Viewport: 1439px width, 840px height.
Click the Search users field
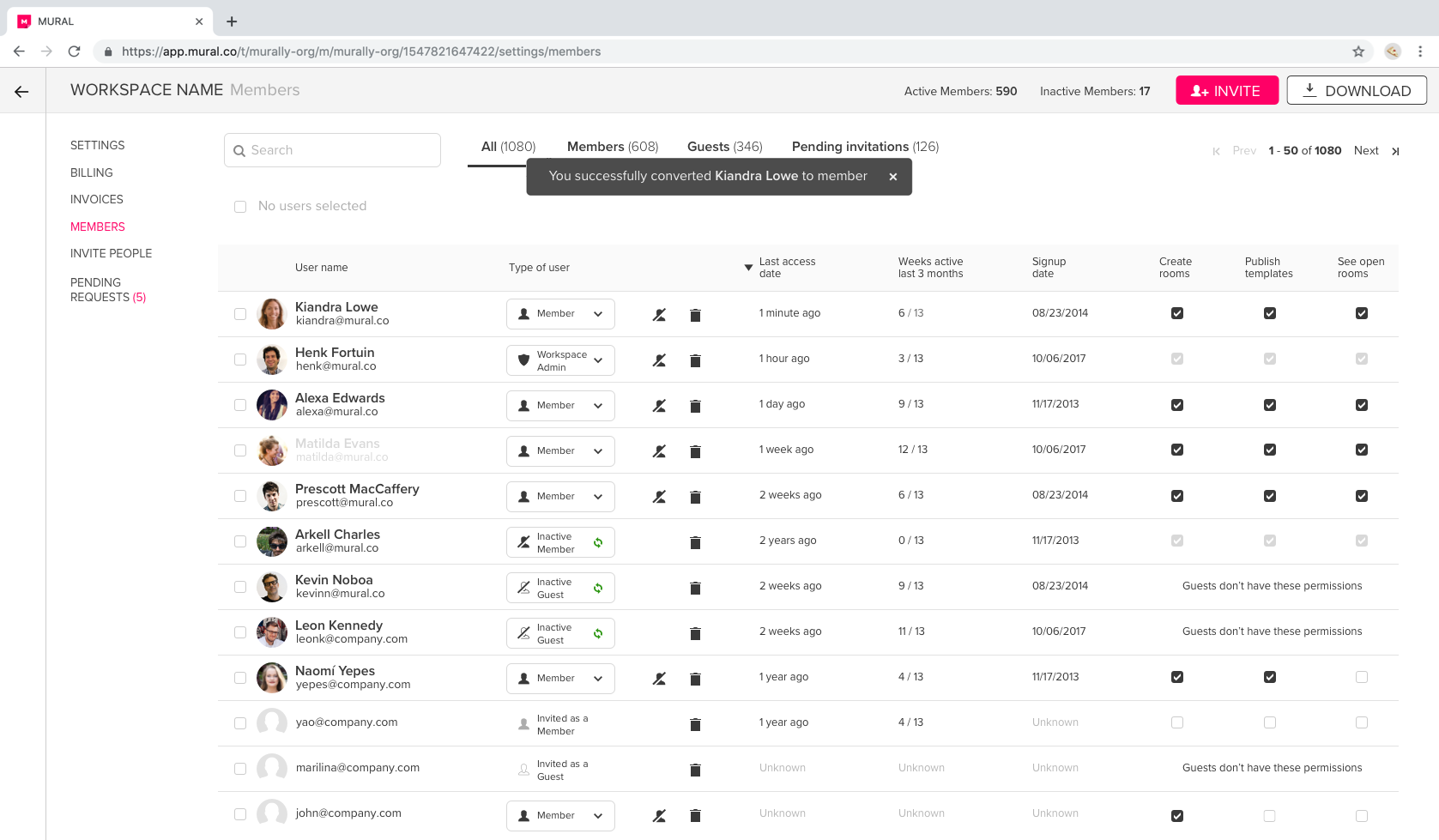point(332,150)
